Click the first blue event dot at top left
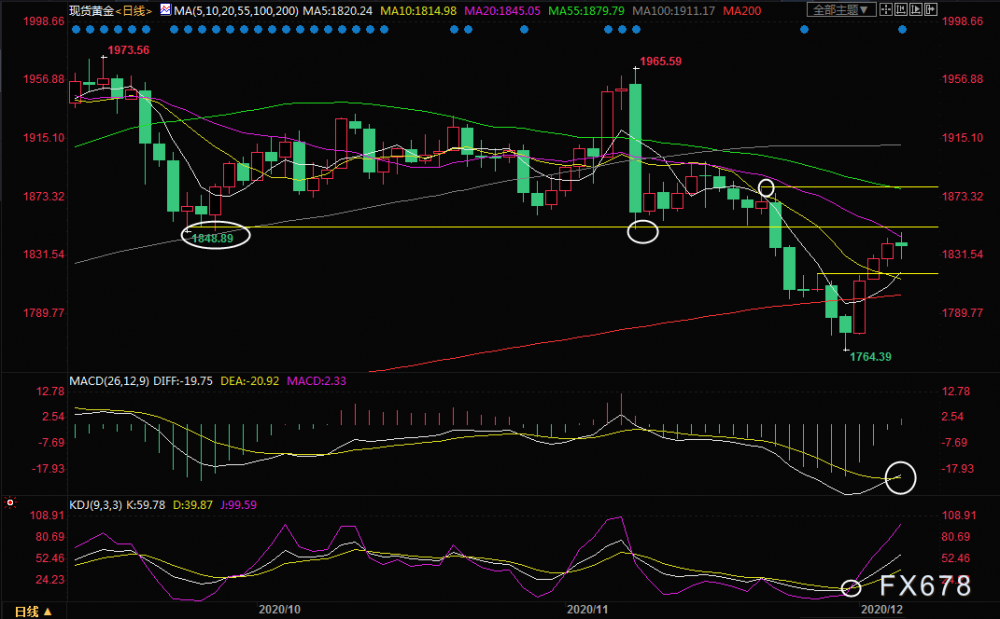This screenshot has width=1000, height=619. pyautogui.click(x=77, y=29)
